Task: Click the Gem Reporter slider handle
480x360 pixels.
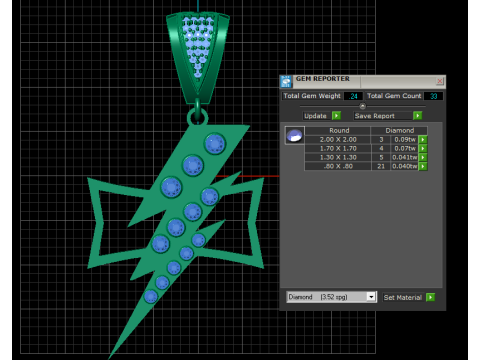Action: click(363, 106)
